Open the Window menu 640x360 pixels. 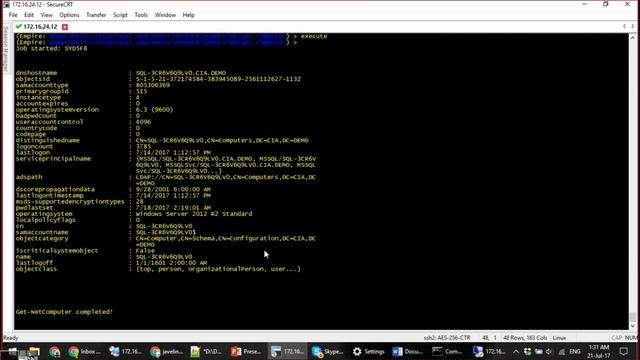tap(165, 15)
